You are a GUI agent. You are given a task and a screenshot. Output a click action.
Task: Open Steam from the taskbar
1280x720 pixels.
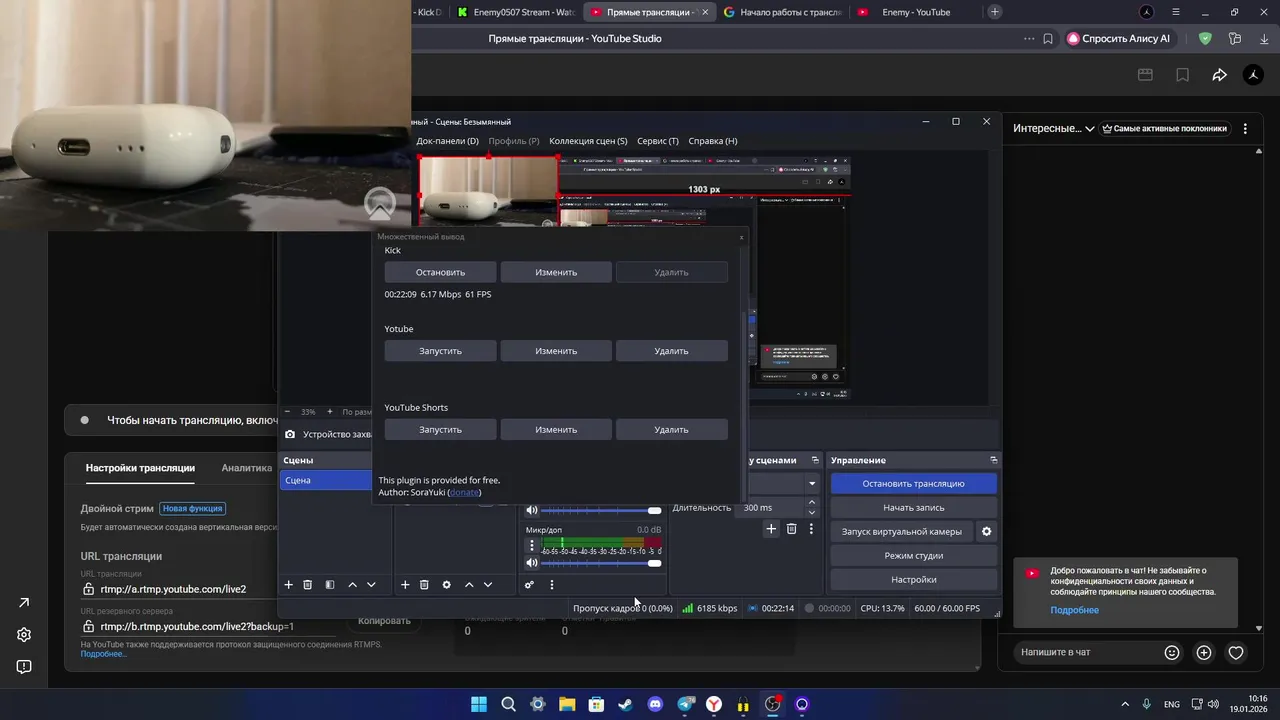(x=625, y=704)
